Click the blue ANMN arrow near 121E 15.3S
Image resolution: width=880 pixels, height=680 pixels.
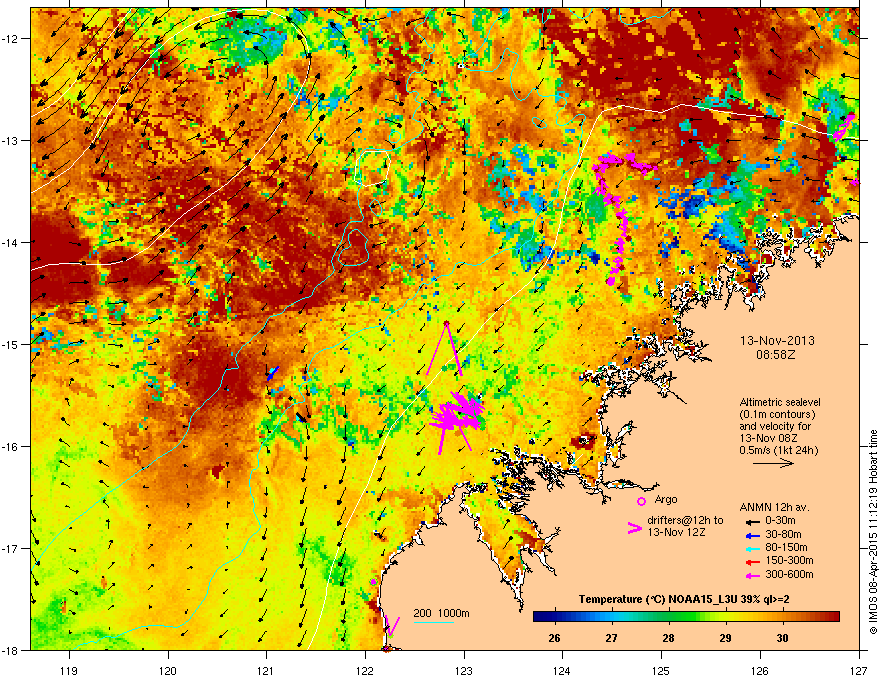point(273,373)
